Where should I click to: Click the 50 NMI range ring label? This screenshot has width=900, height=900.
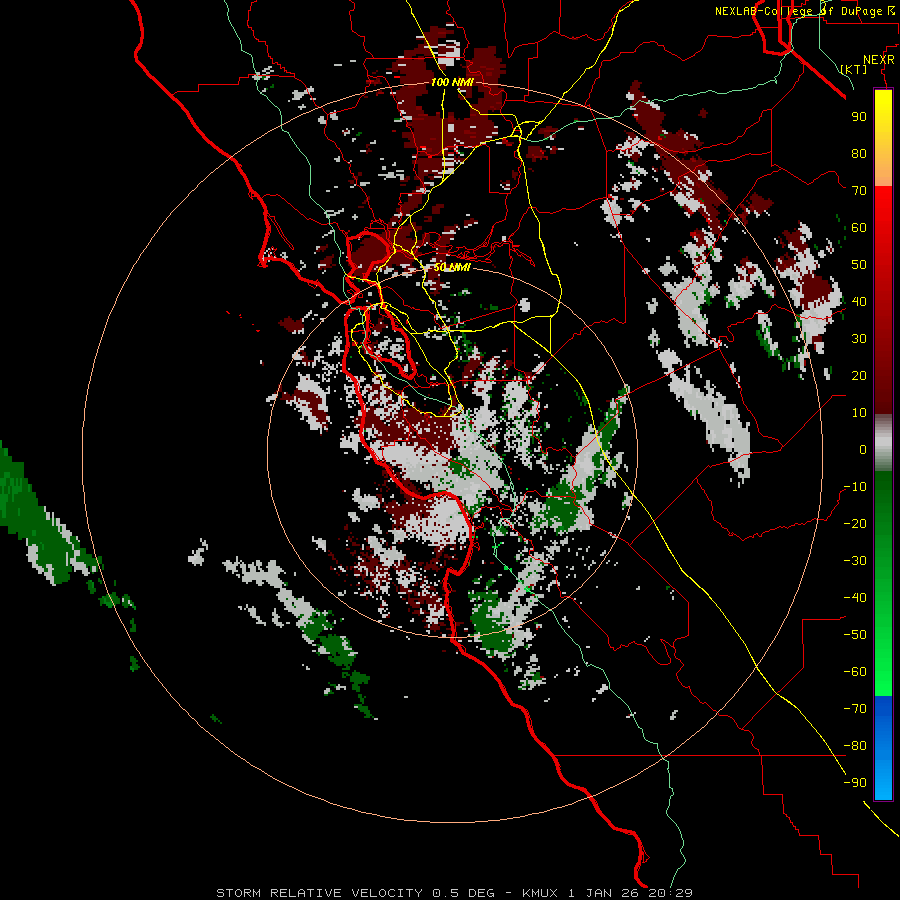[452, 267]
